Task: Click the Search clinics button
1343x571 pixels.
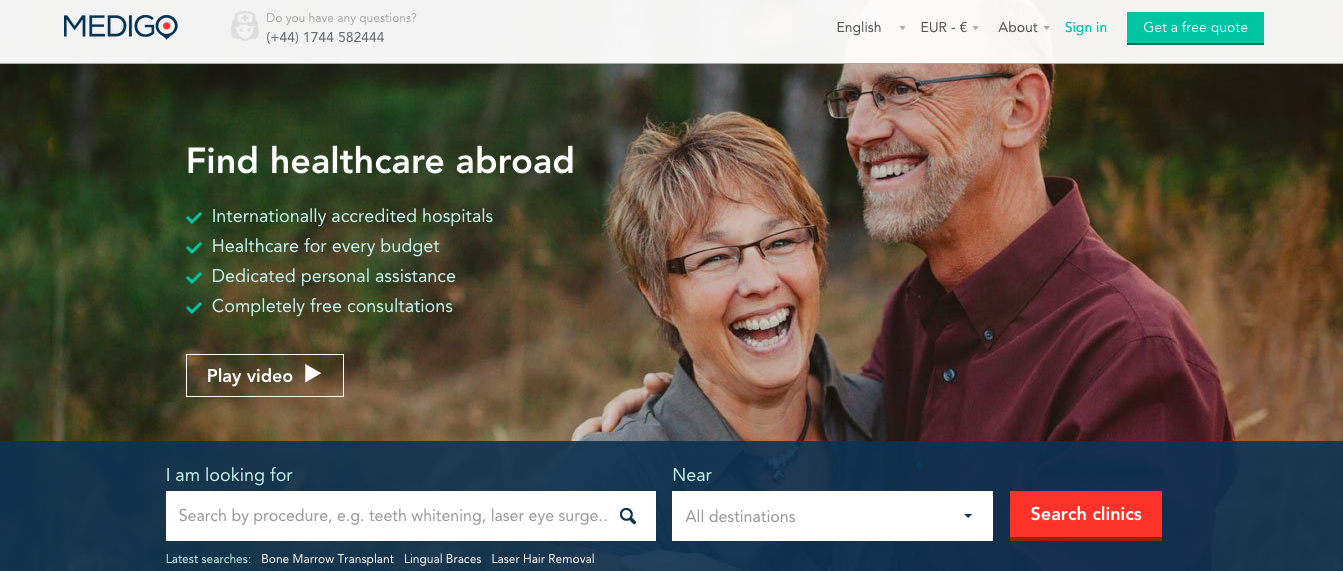Action: (x=1086, y=515)
